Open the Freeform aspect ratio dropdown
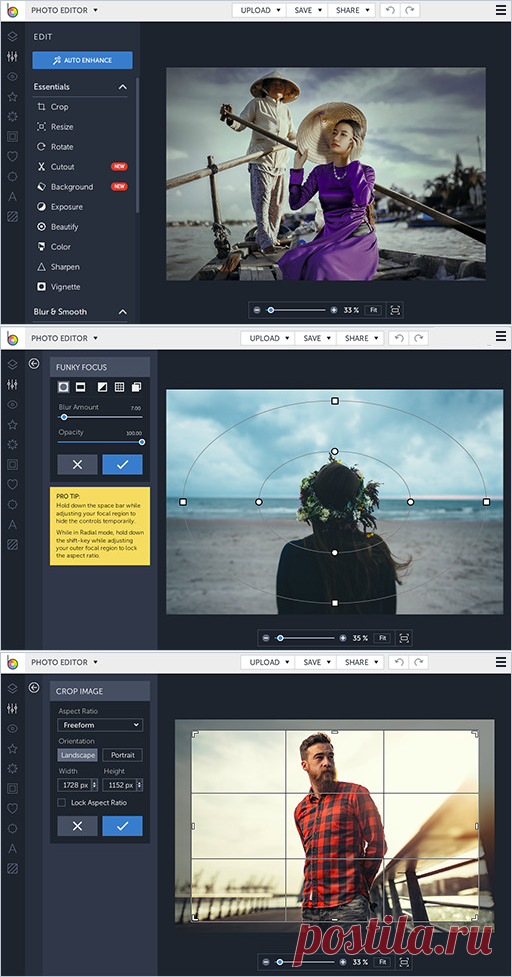The image size is (512, 977). coord(100,725)
